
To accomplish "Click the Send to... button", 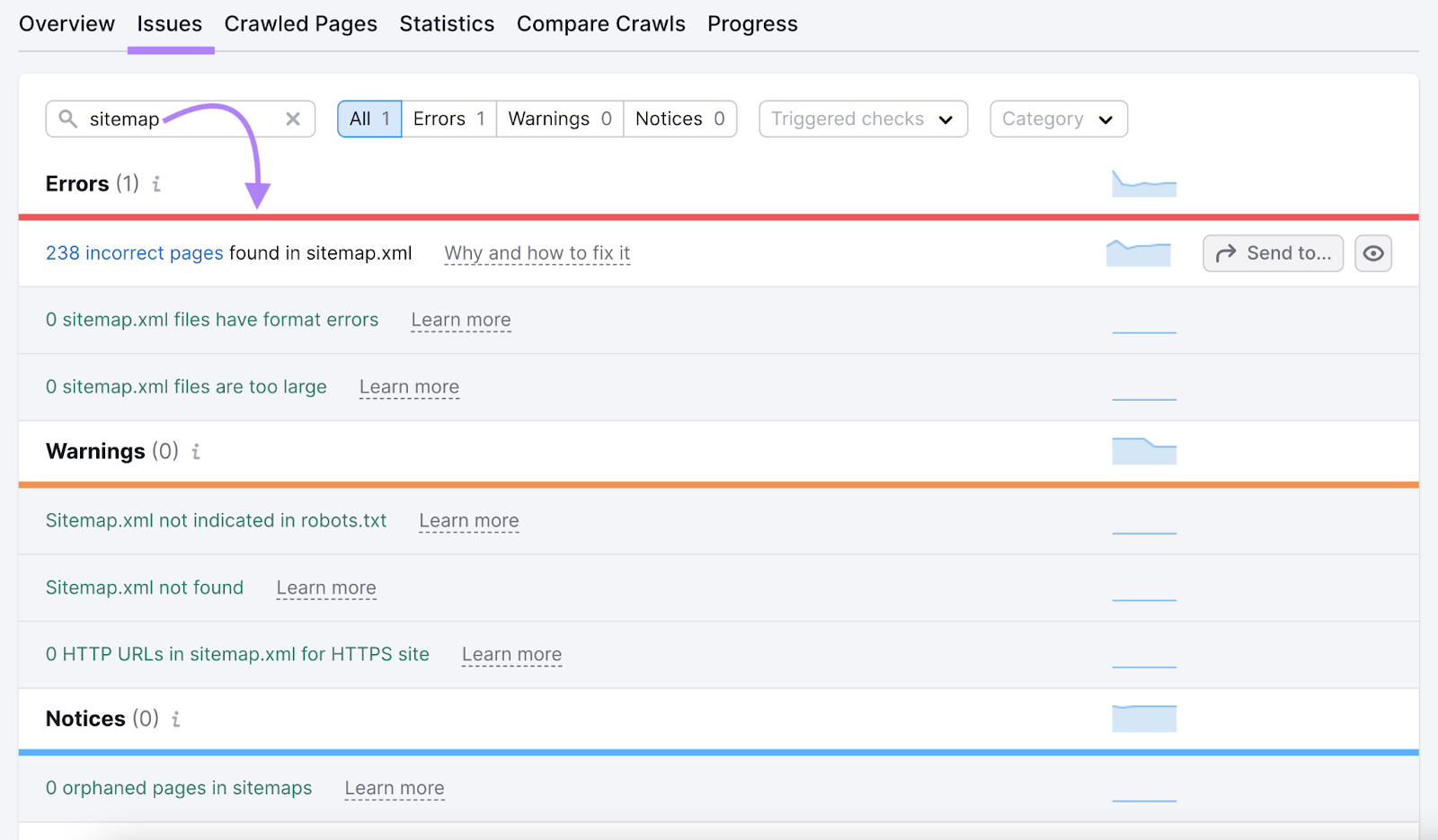I will (1273, 252).
